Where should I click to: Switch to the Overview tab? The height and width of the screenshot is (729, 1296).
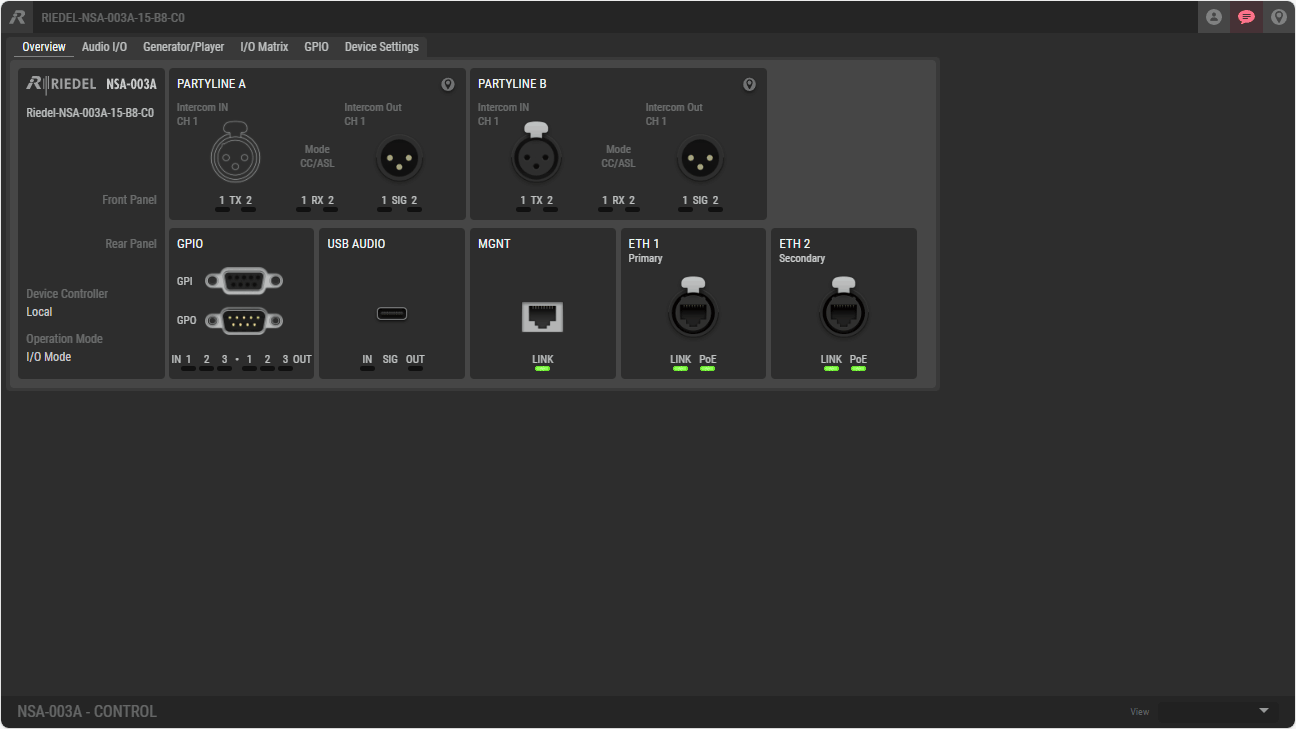click(44, 47)
